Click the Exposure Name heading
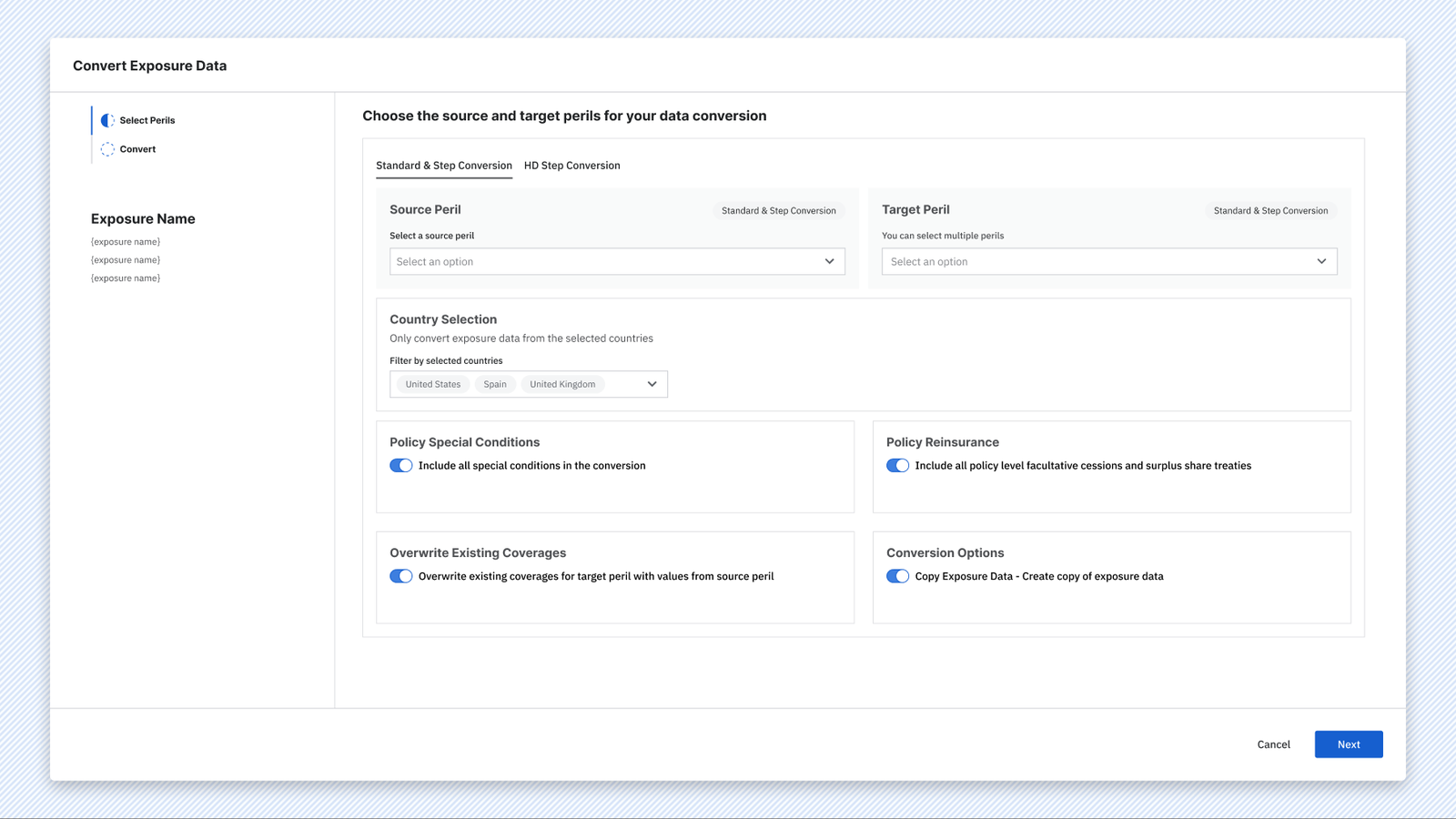 [x=143, y=218]
